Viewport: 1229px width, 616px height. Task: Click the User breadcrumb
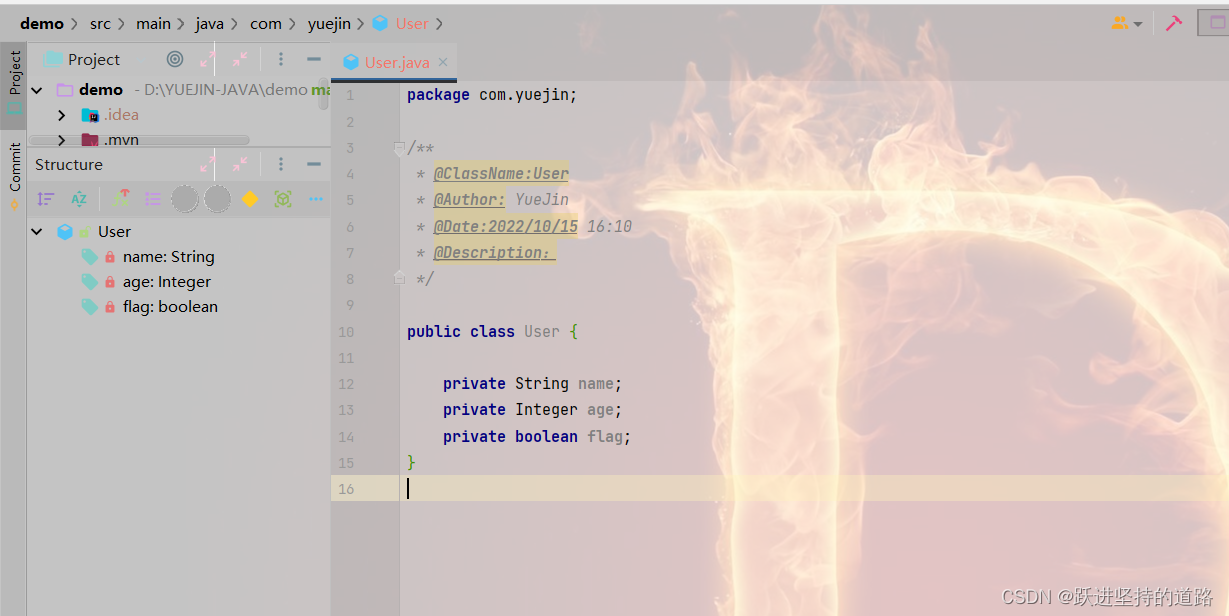(x=411, y=23)
